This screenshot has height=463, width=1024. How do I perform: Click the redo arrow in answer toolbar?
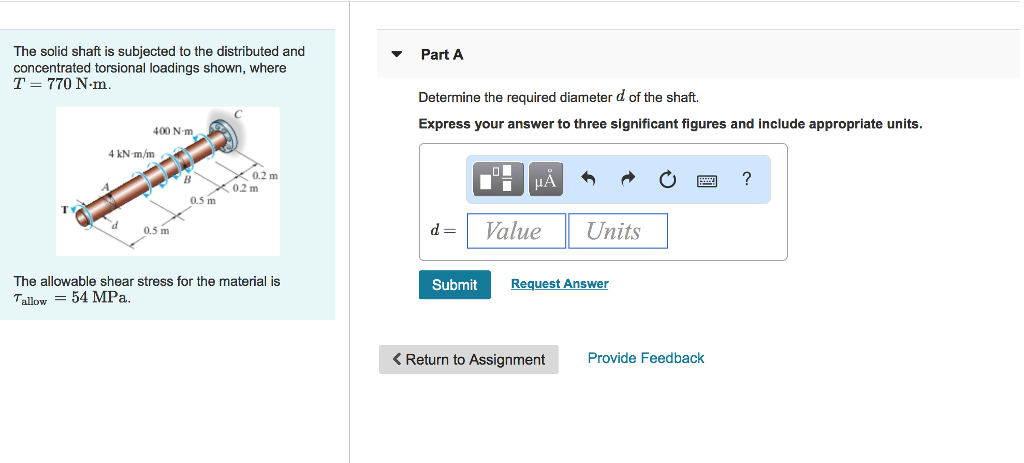[x=628, y=180]
